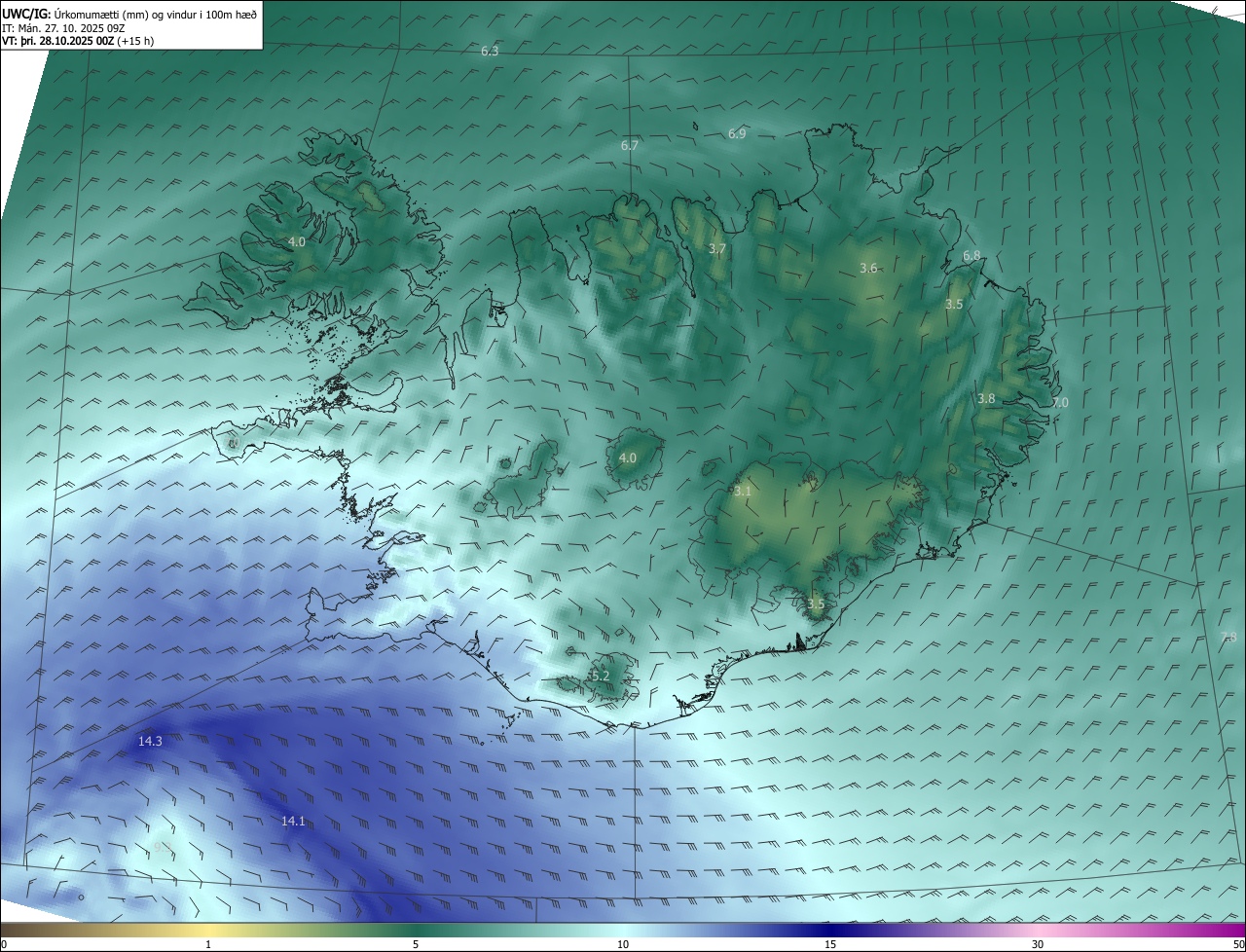Click the color bar tick label 15
1246x952 pixels.
click(x=830, y=944)
